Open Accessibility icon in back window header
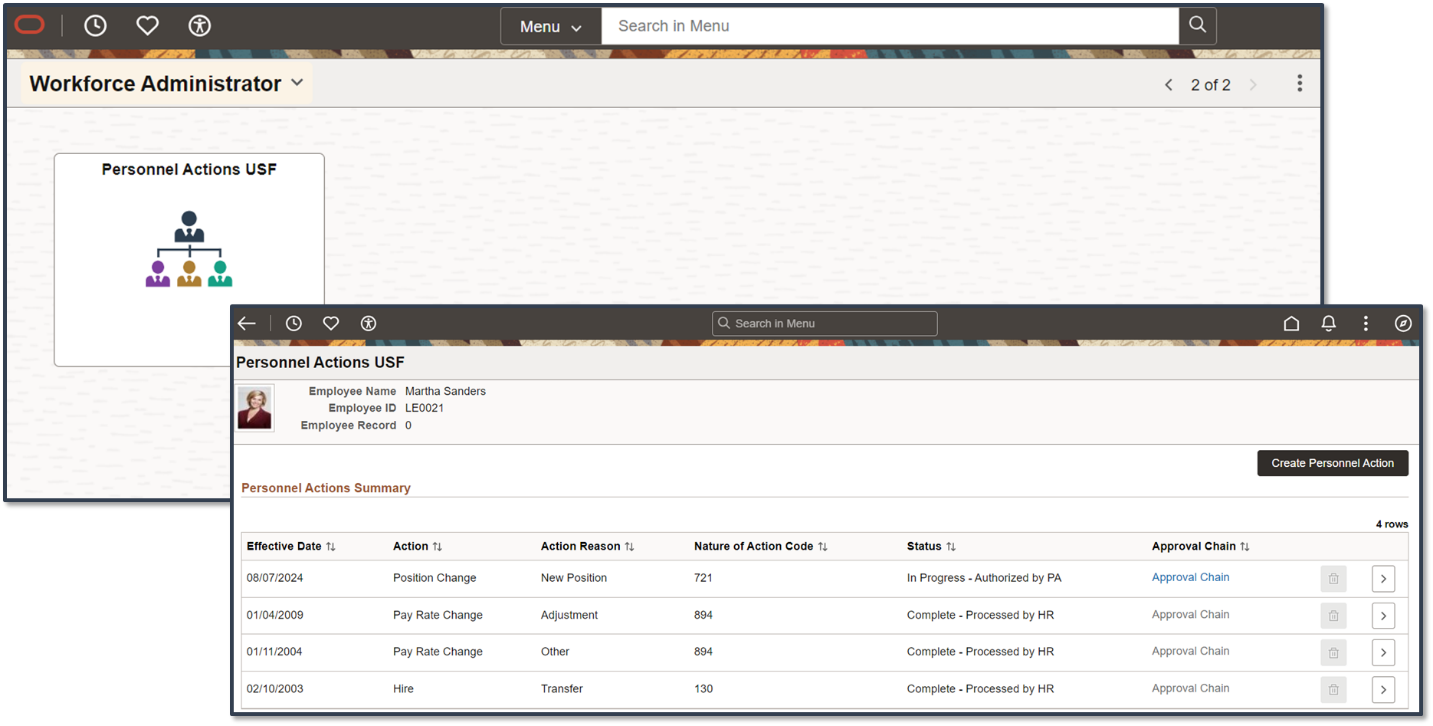The height and width of the screenshot is (726, 1433). coord(200,26)
